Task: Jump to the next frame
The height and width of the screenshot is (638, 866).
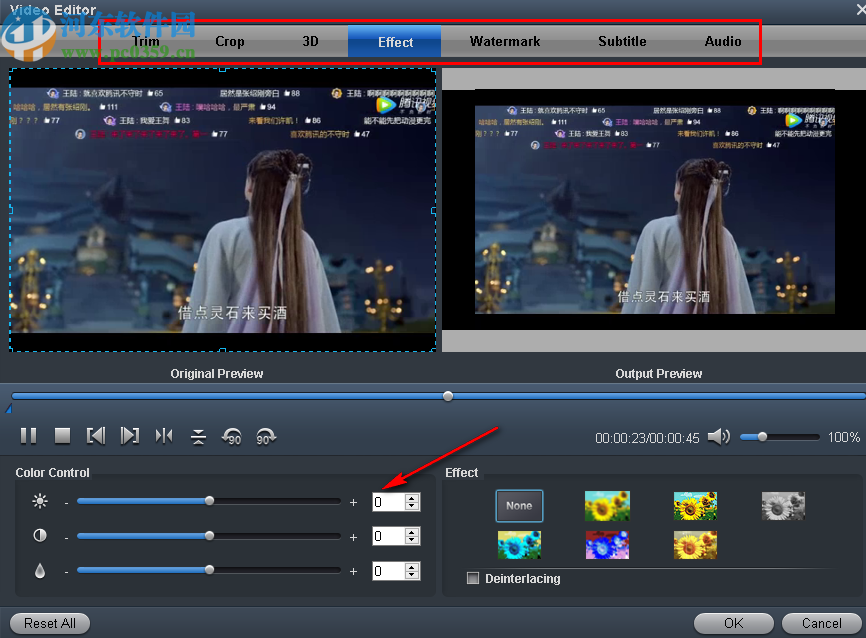Action: [x=130, y=435]
